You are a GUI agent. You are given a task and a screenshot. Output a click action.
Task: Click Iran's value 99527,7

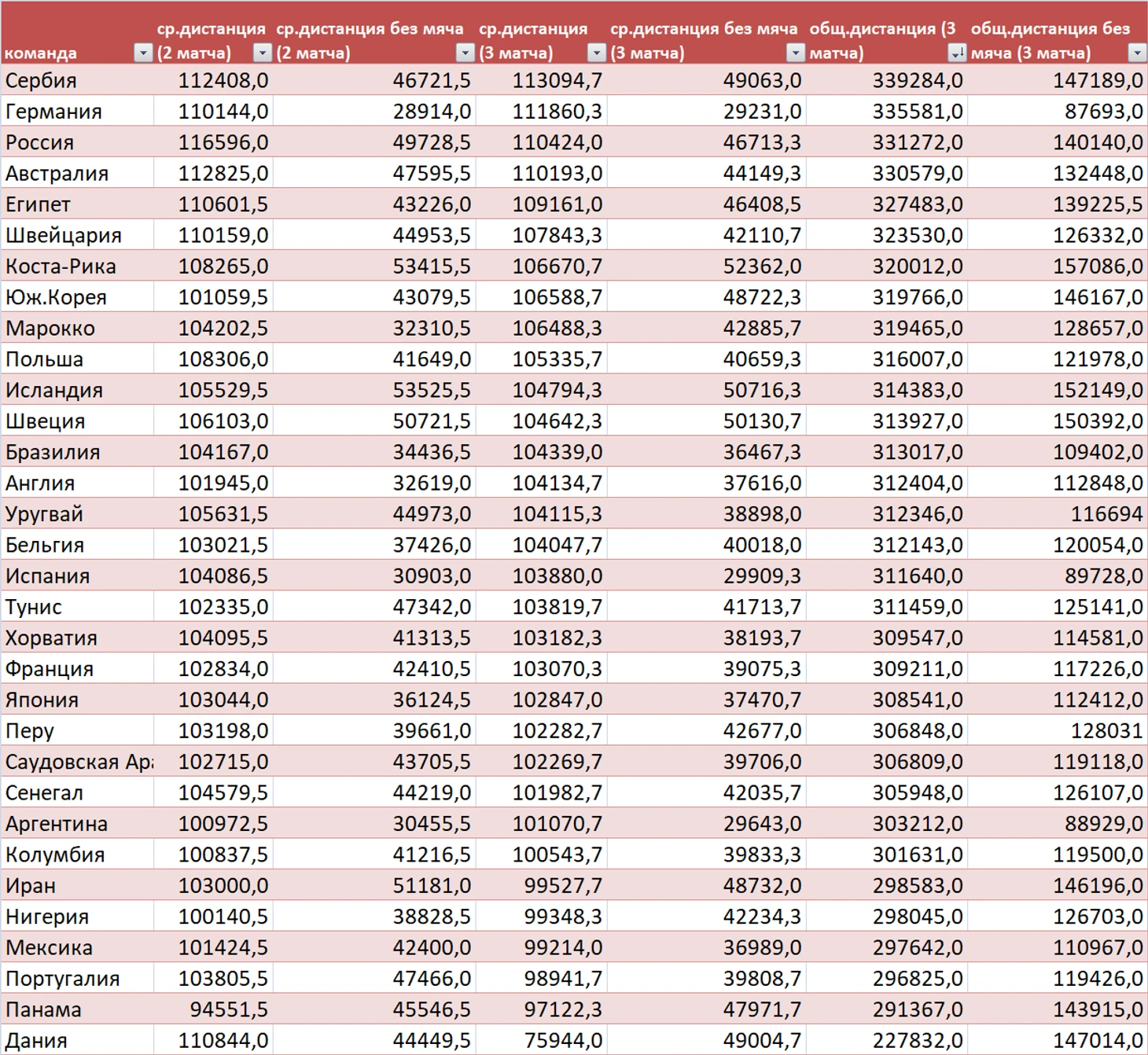[x=563, y=885]
